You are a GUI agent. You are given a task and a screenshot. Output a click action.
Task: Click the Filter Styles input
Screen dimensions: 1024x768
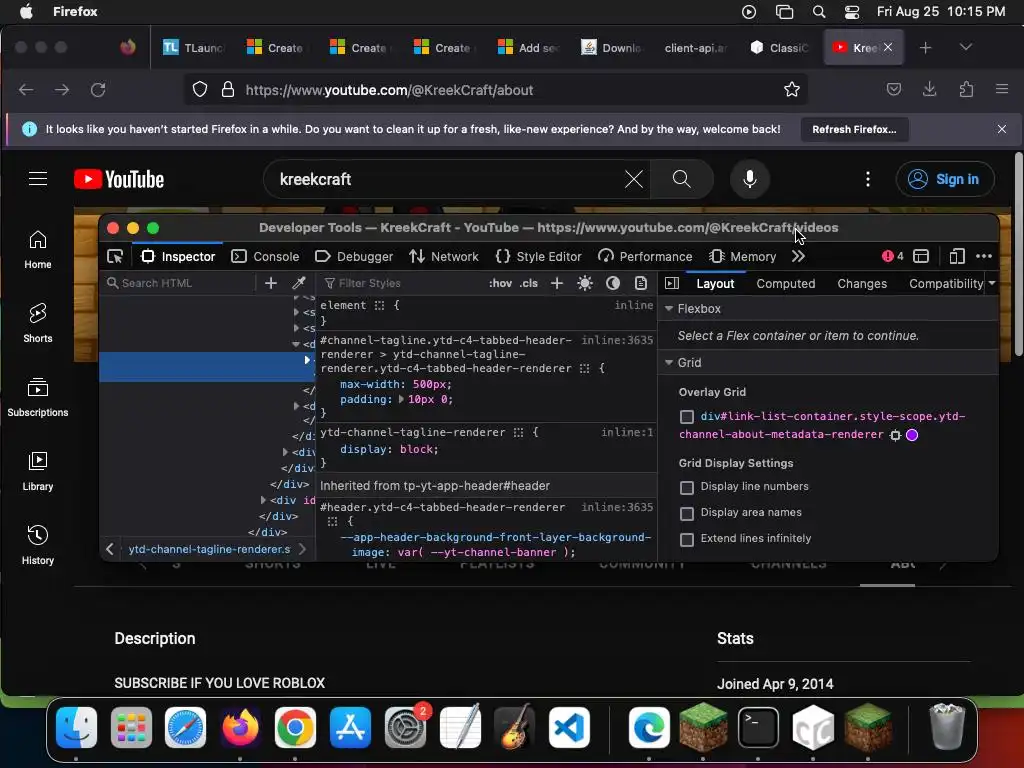pos(402,283)
